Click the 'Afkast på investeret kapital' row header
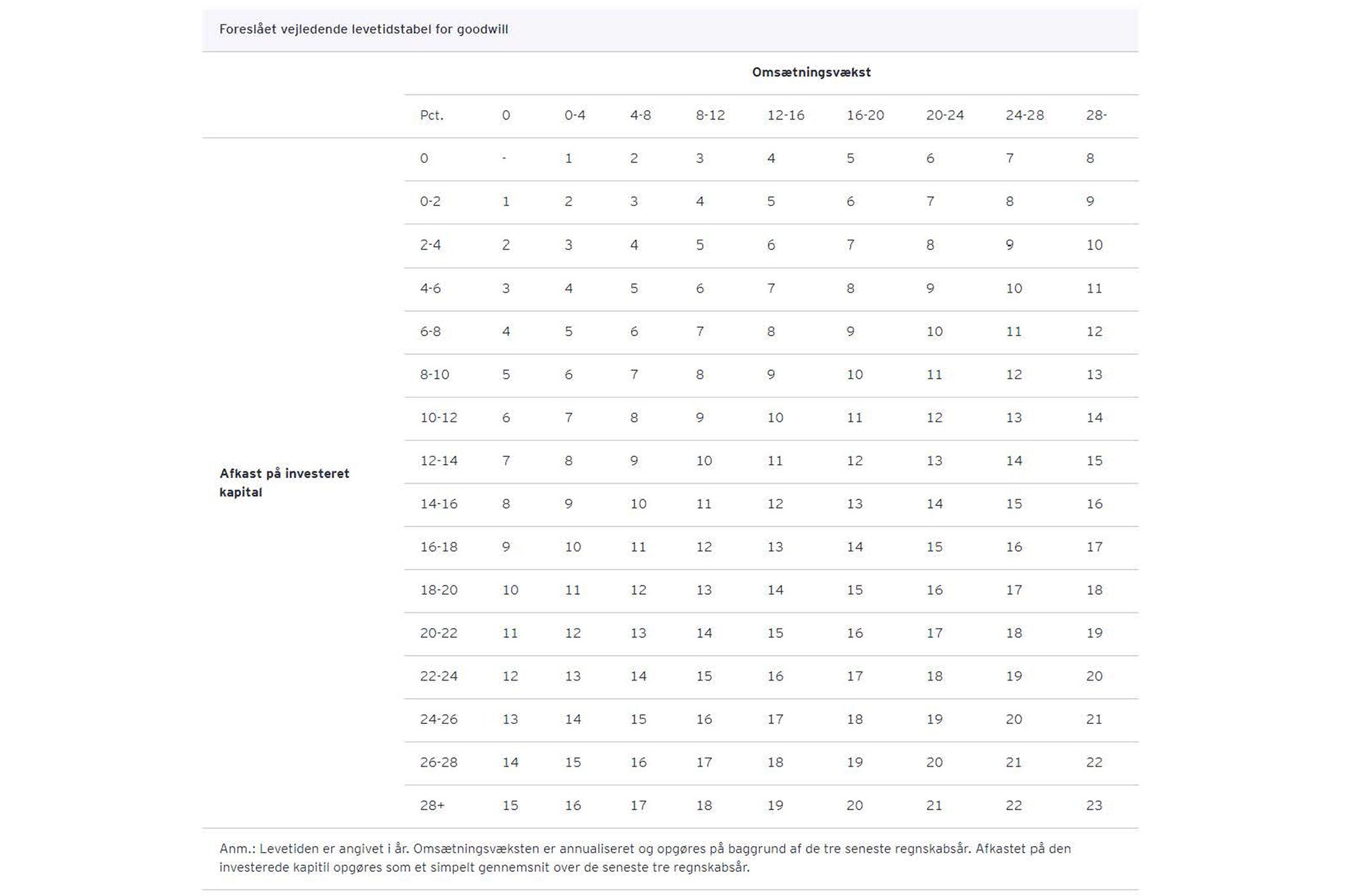The image size is (1345, 896). (x=284, y=482)
